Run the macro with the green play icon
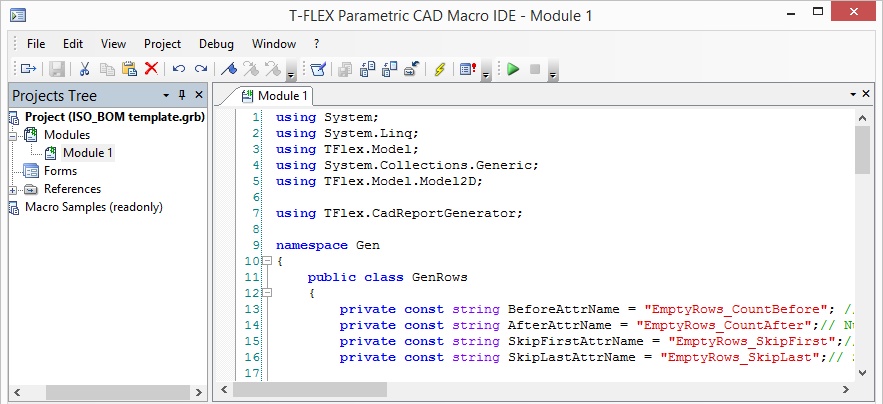This screenshot has width=883, height=404. click(x=513, y=69)
